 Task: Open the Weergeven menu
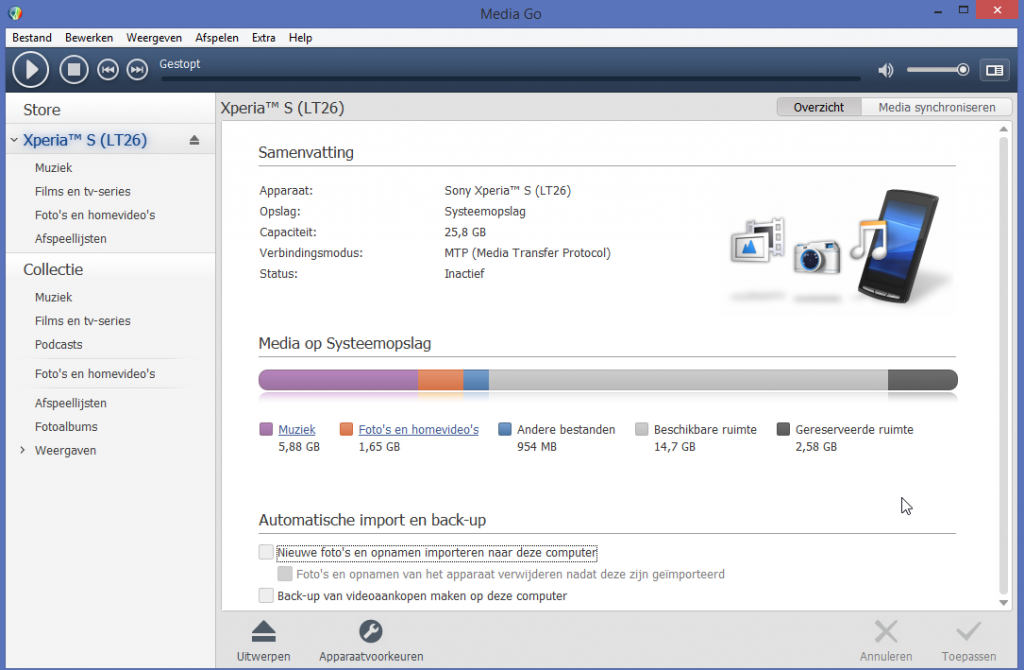154,38
